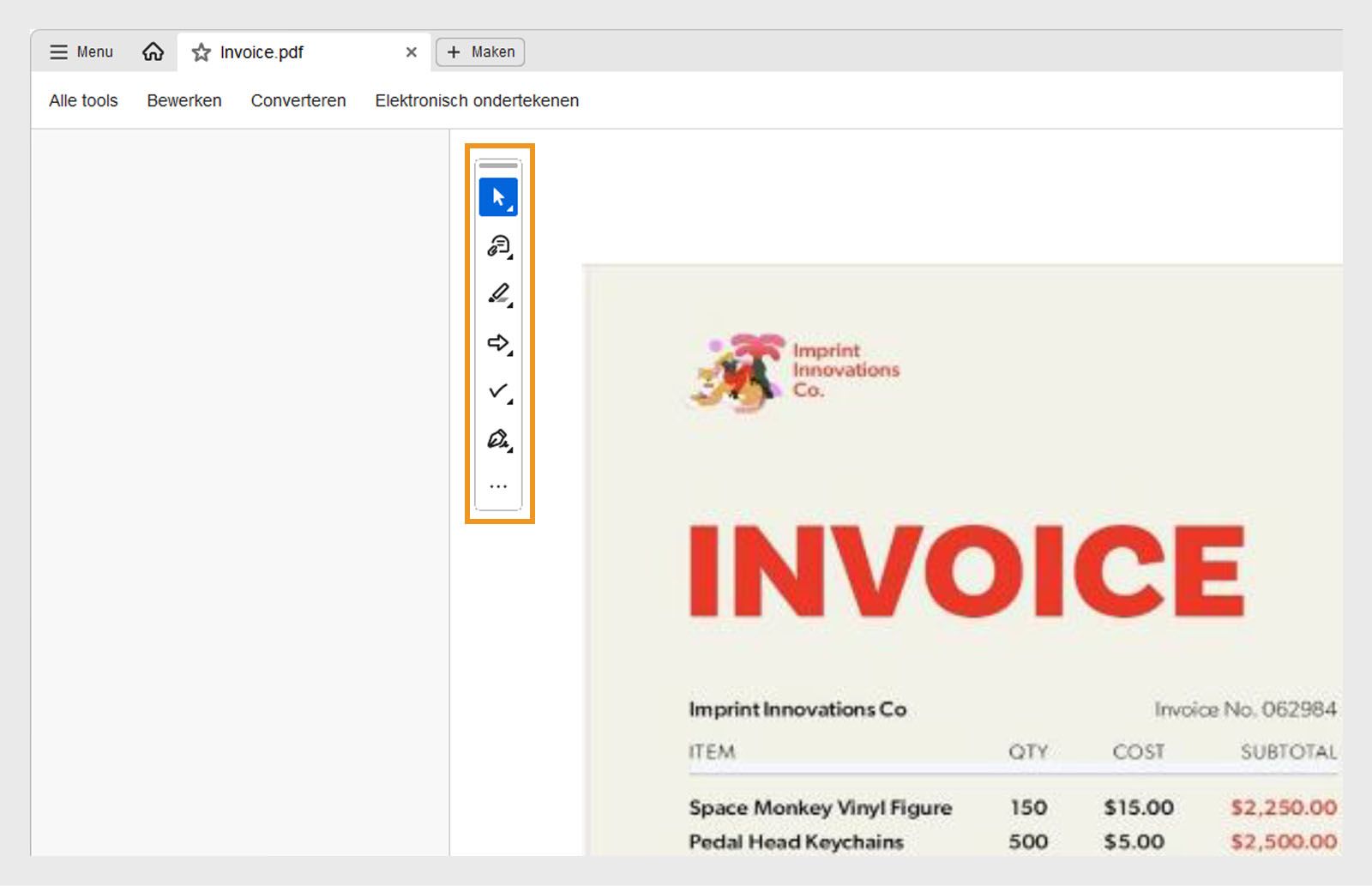Select the blue selection arrow tool

click(497, 195)
